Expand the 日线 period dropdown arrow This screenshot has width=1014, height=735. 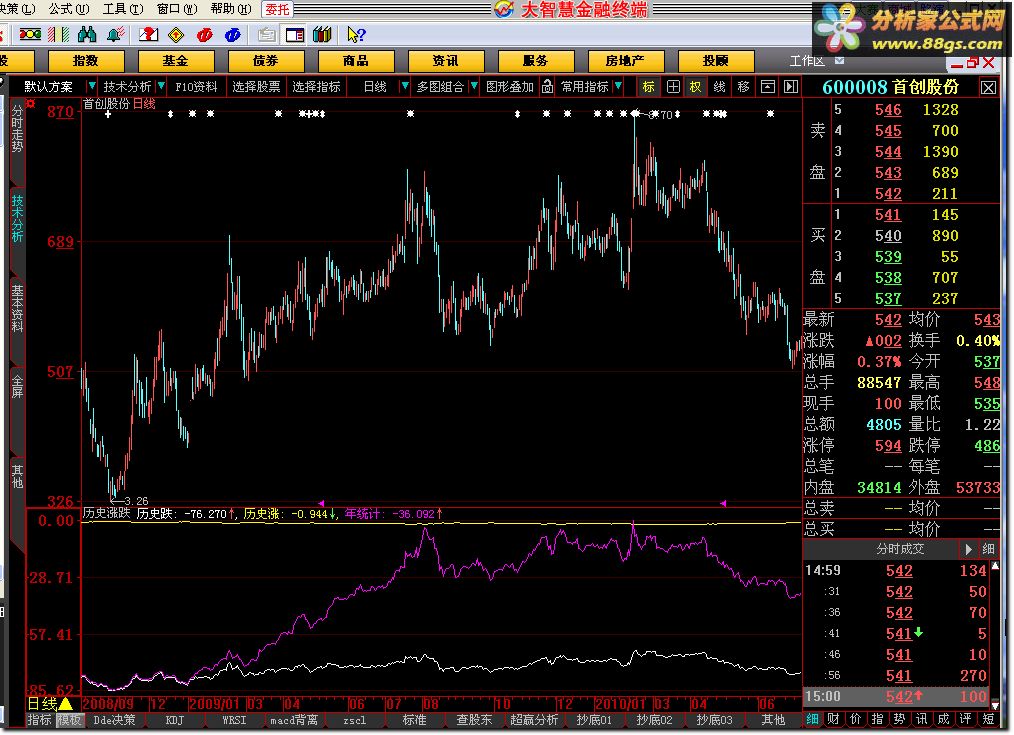click(405, 86)
